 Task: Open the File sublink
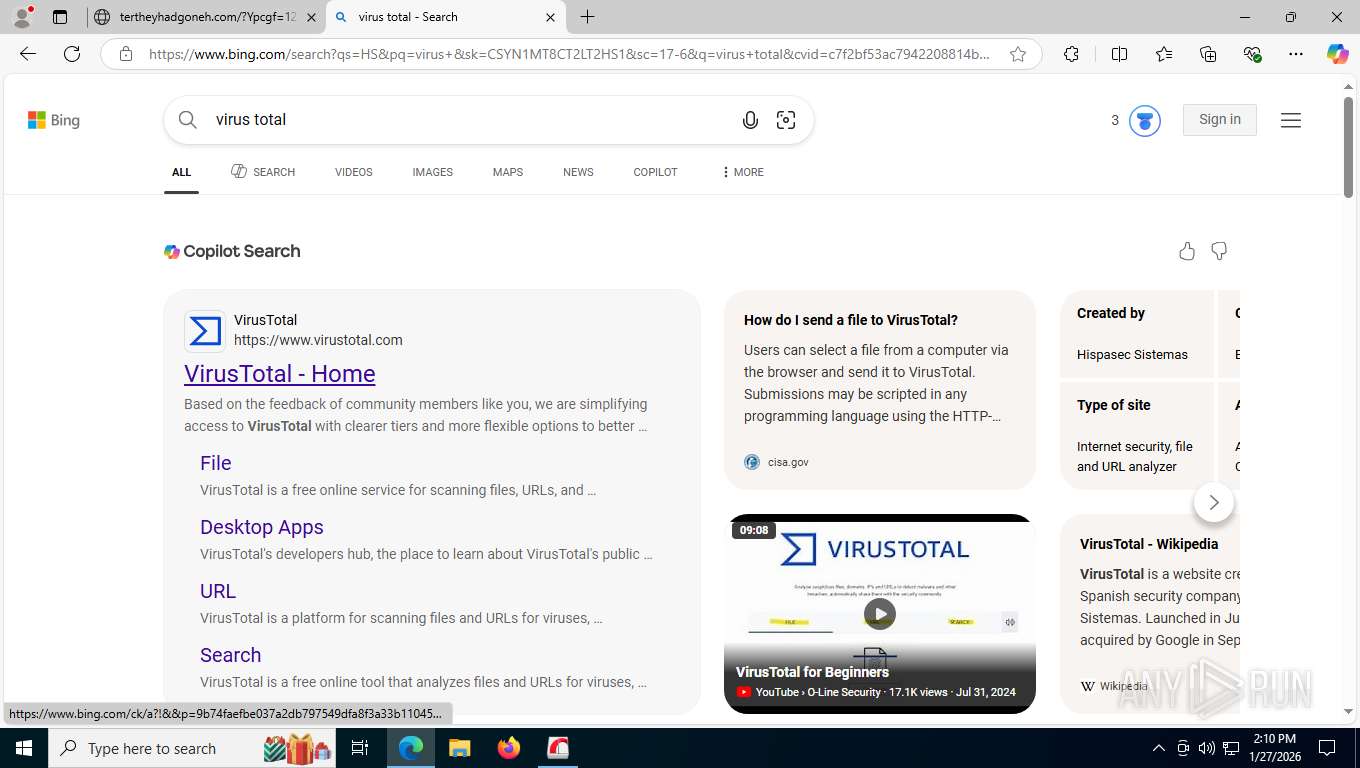tap(216, 463)
